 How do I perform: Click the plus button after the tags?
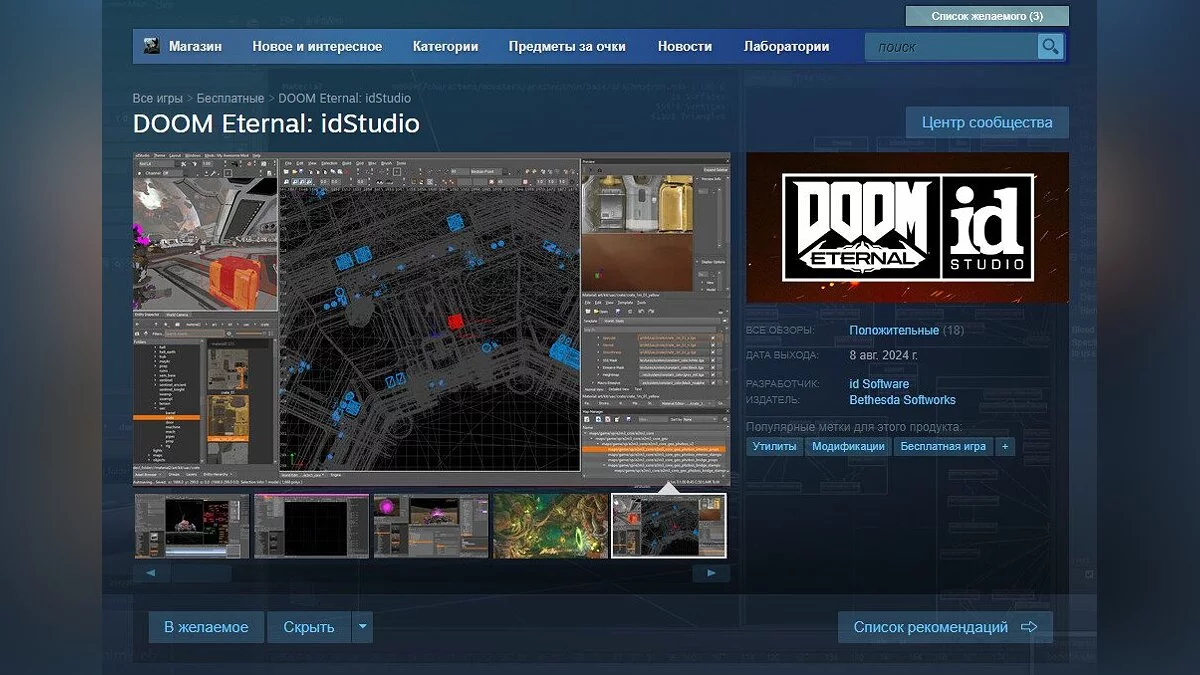tap(1005, 447)
